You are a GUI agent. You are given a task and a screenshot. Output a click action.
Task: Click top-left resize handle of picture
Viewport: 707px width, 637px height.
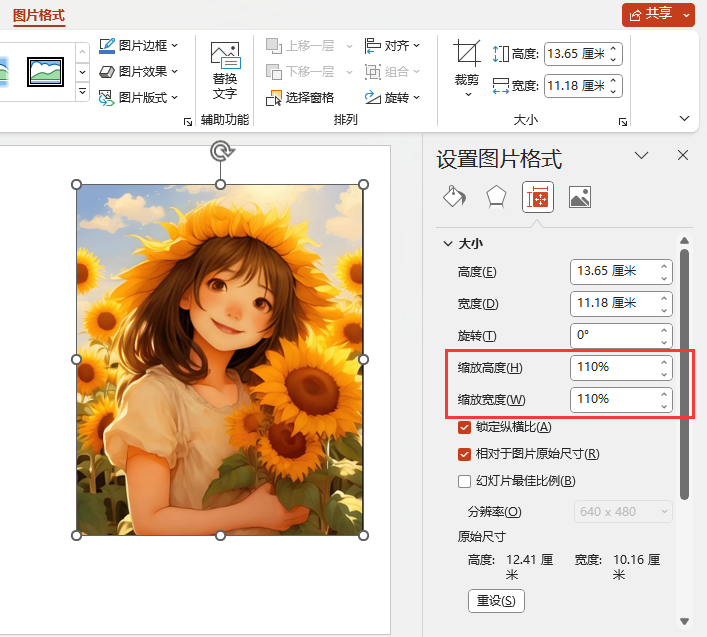77,184
